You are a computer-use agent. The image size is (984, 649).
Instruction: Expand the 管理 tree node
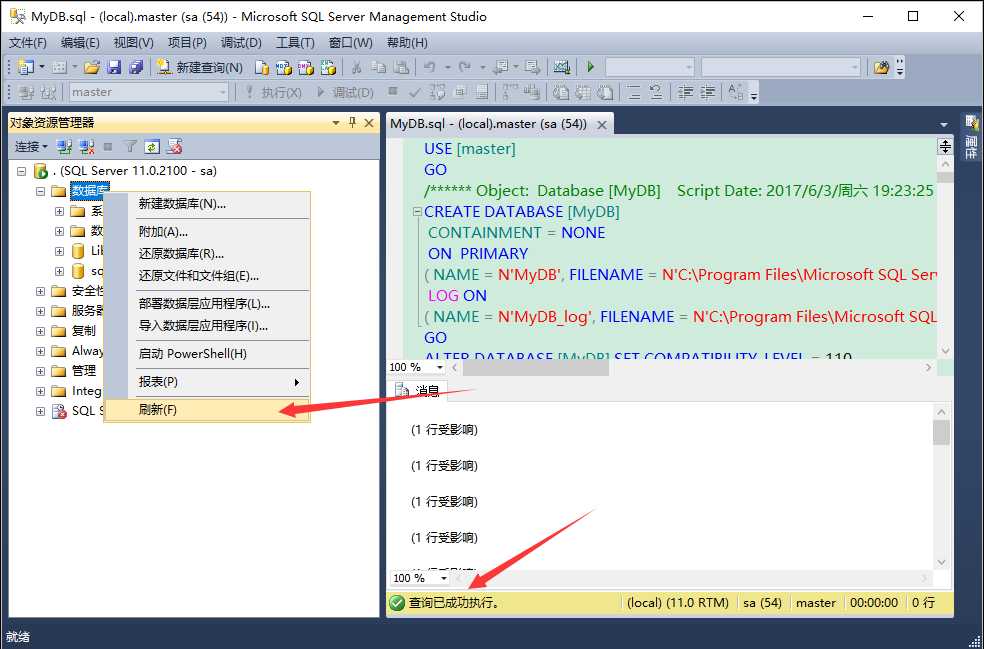(x=41, y=371)
